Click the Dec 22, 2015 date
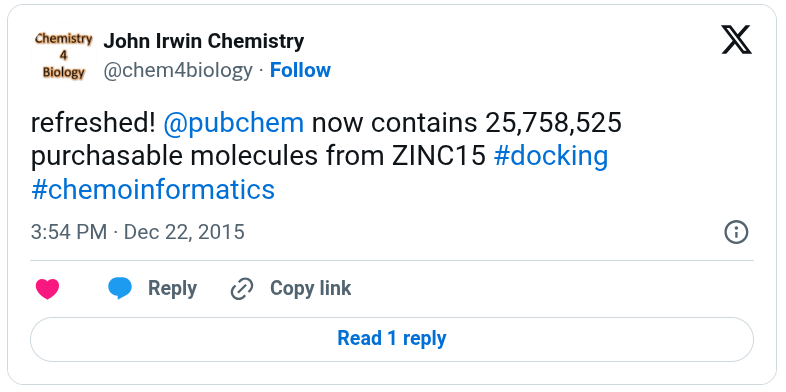The image size is (786, 392). (x=184, y=232)
